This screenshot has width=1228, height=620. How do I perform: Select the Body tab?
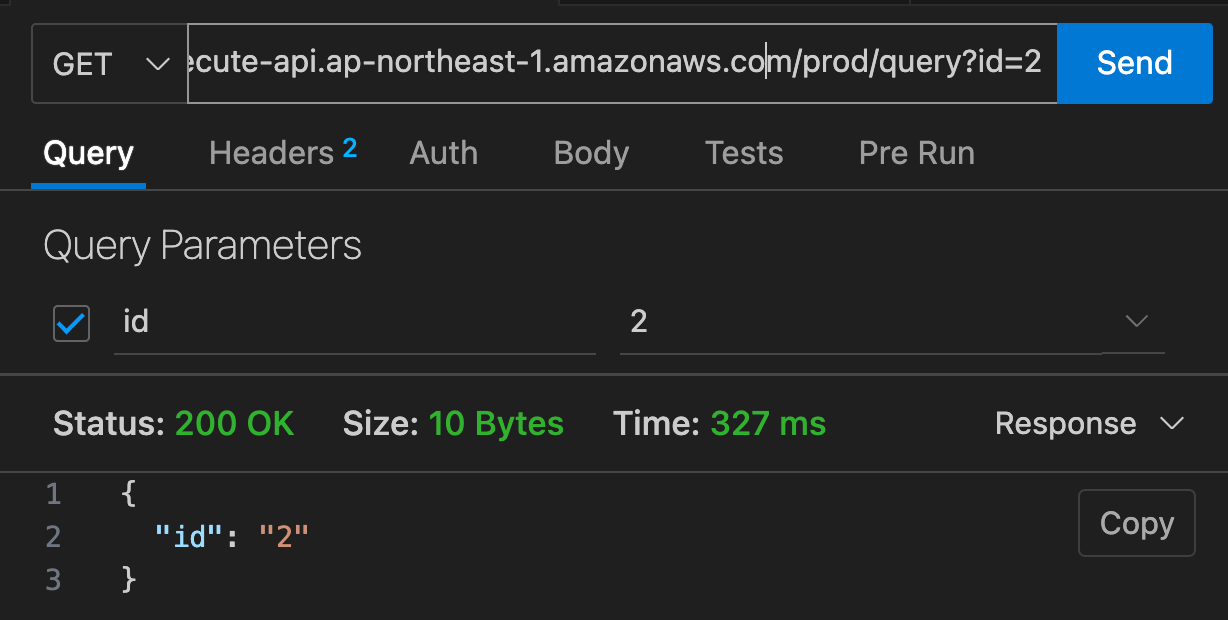pos(591,153)
